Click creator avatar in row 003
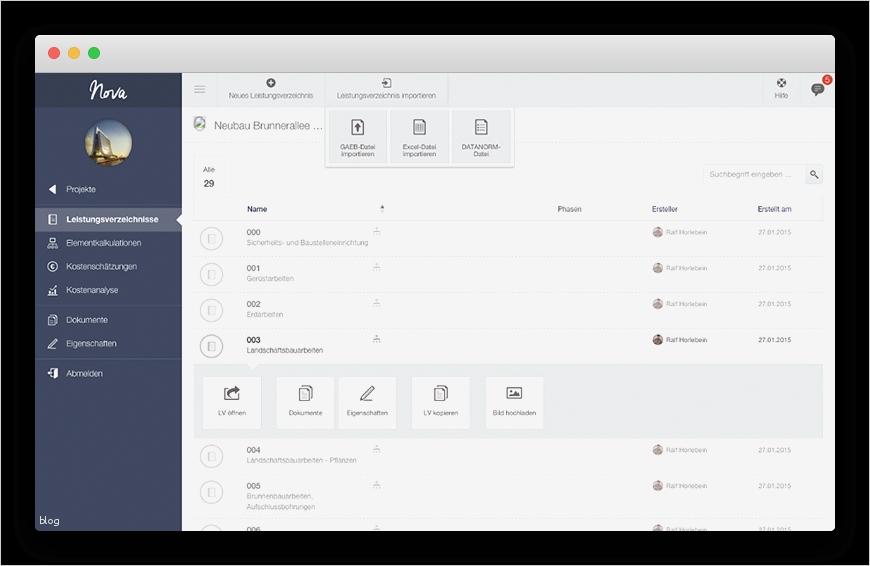The image size is (870, 566). [657, 340]
